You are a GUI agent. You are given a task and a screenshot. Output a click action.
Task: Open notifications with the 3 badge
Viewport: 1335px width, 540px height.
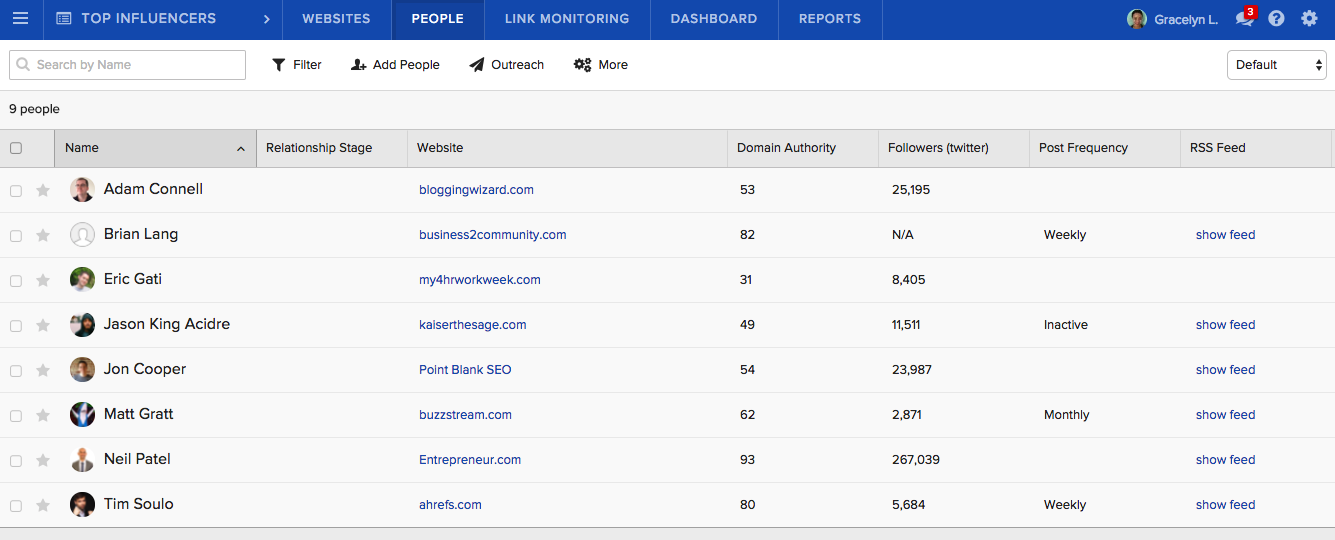pyautogui.click(x=1245, y=18)
